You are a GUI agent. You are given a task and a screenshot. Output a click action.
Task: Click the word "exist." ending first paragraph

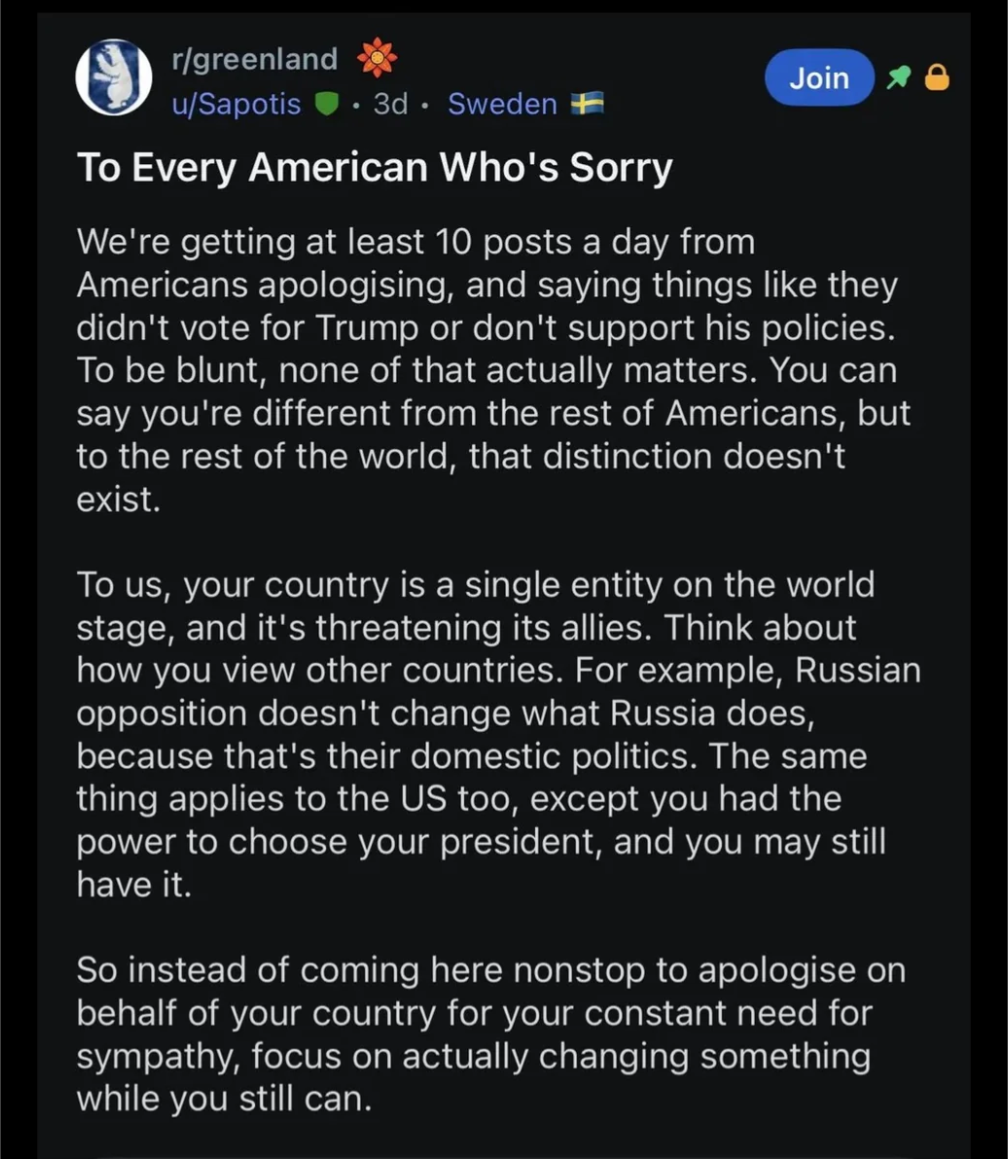[118, 499]
